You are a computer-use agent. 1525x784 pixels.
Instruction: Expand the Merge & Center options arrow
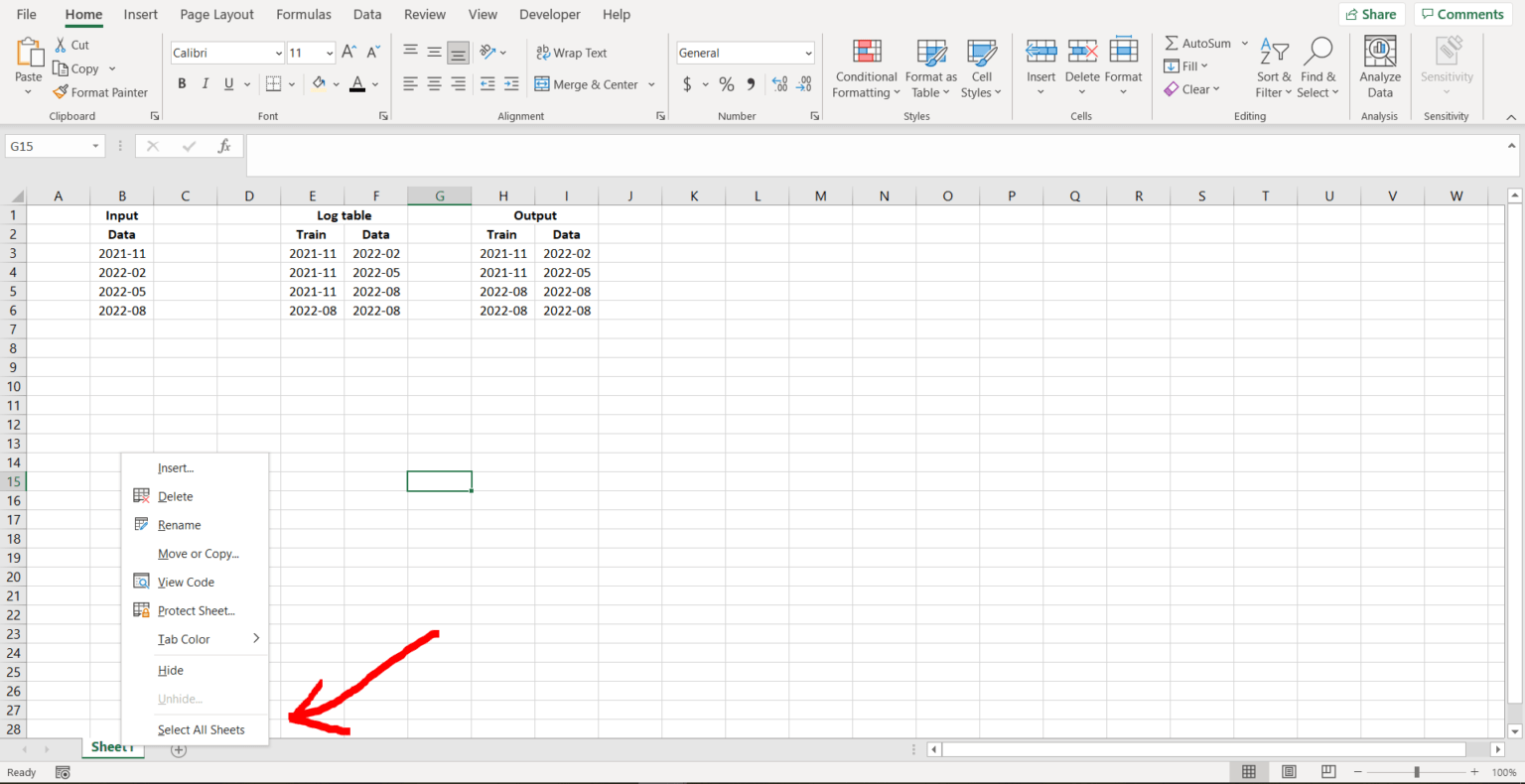pyautogui.click(x=650, y=84)
